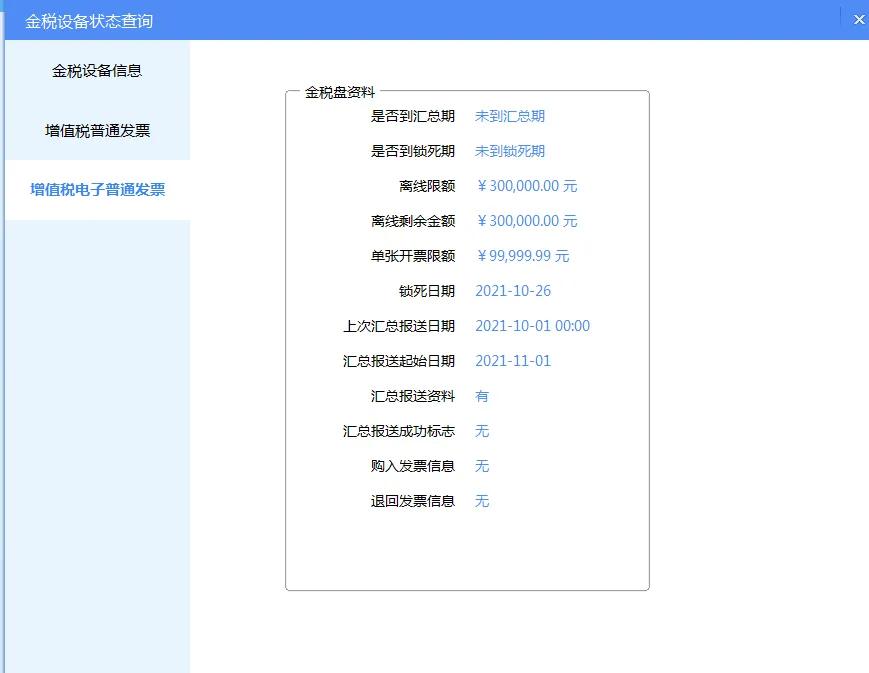Click the 未到汇总期 status value
Viewport: 869px width, 673px height.
(x=510, y=116)
